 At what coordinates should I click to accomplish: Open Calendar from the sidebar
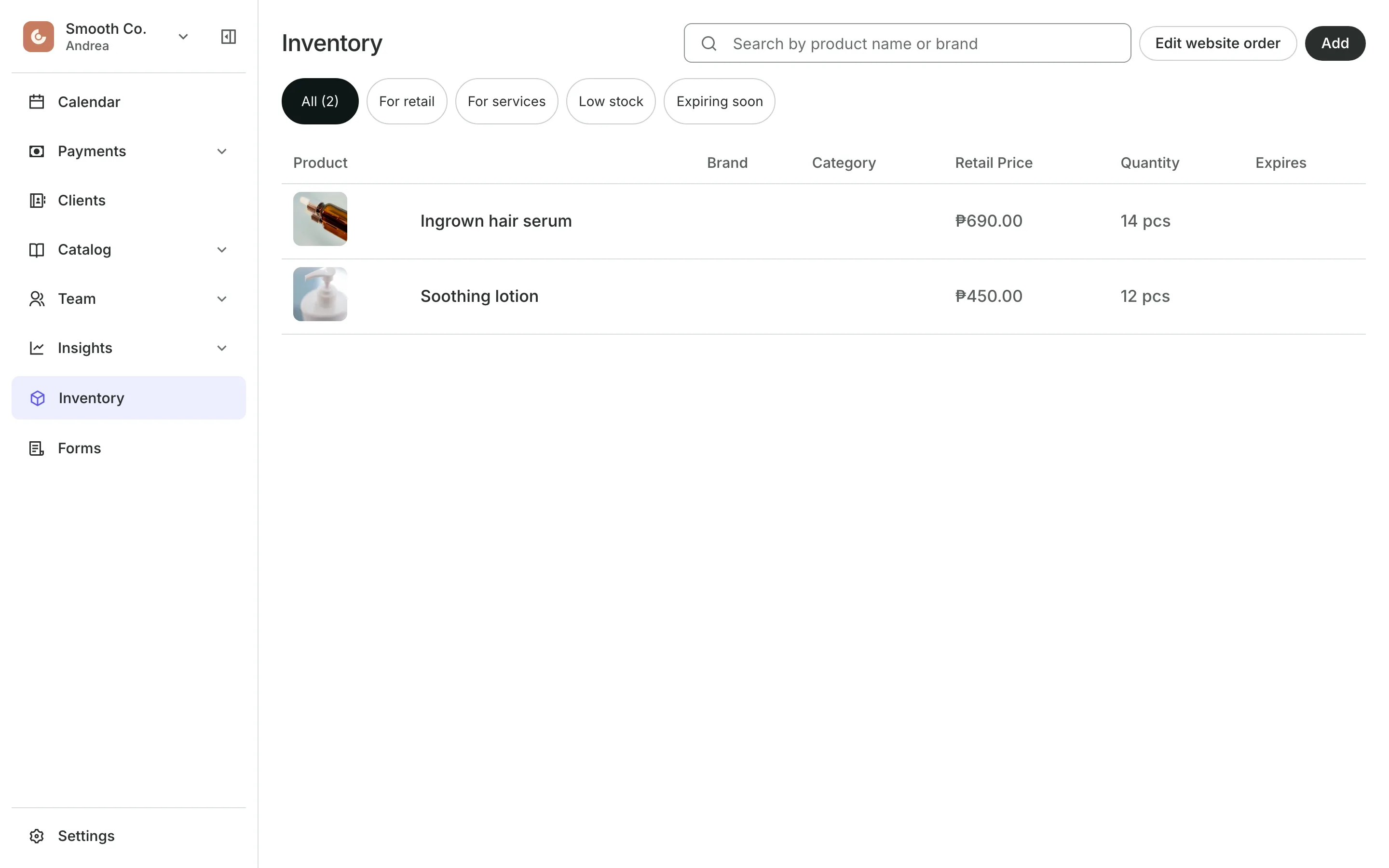click(129, 102)
